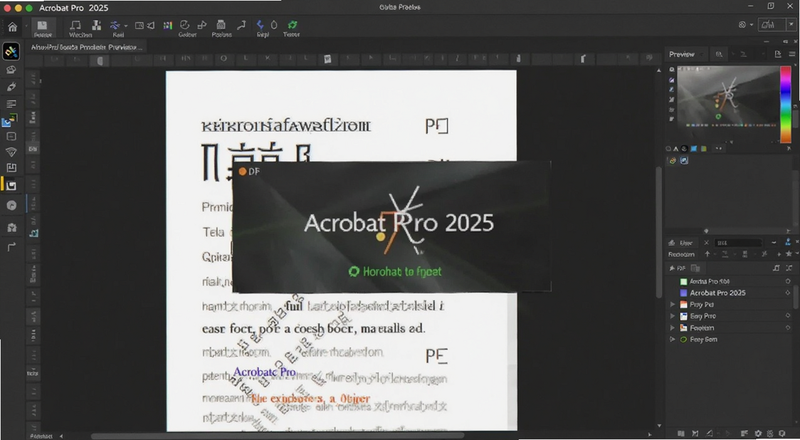Switch to the document tab ending in 'Prevvase...'
The height and width of the screenshot is (440, 800).
point(86,47)
